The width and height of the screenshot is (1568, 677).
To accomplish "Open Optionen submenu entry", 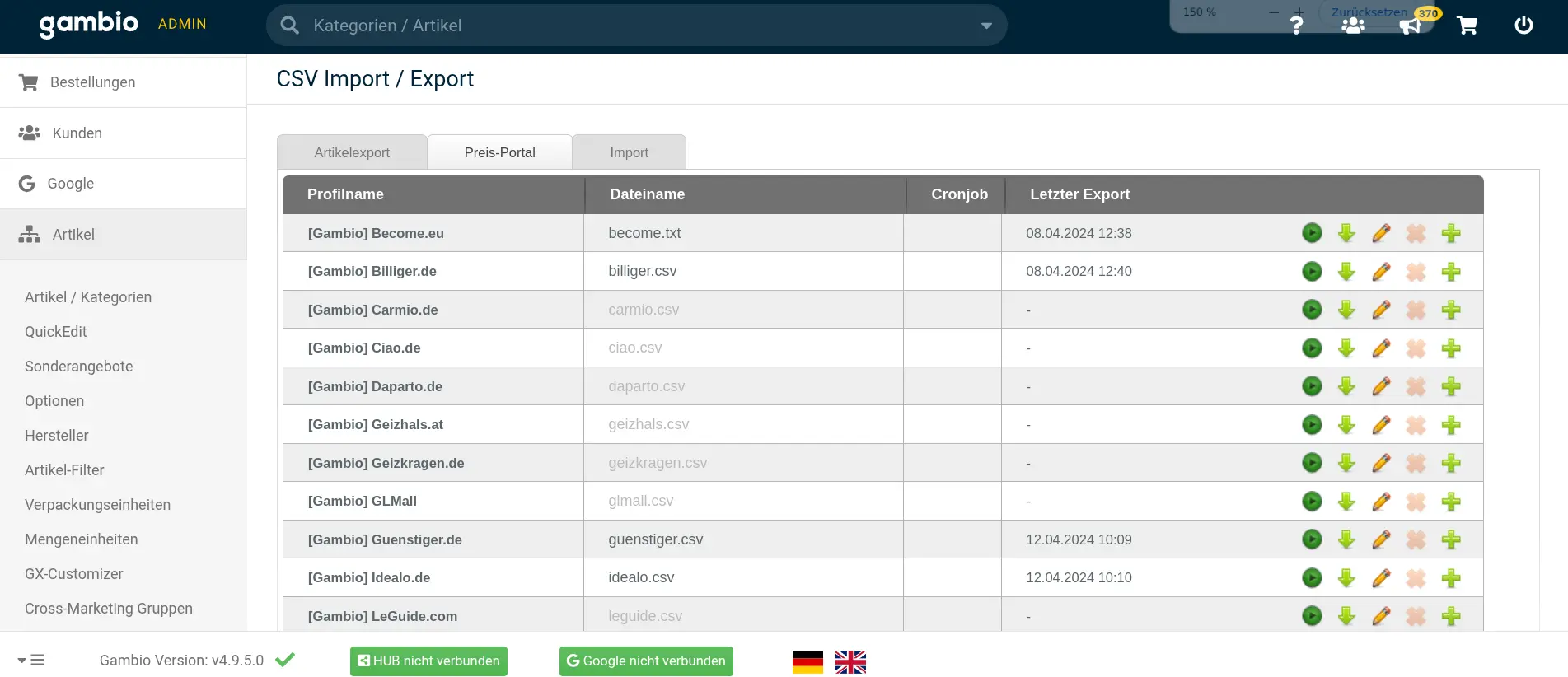I will coord(54,401).
